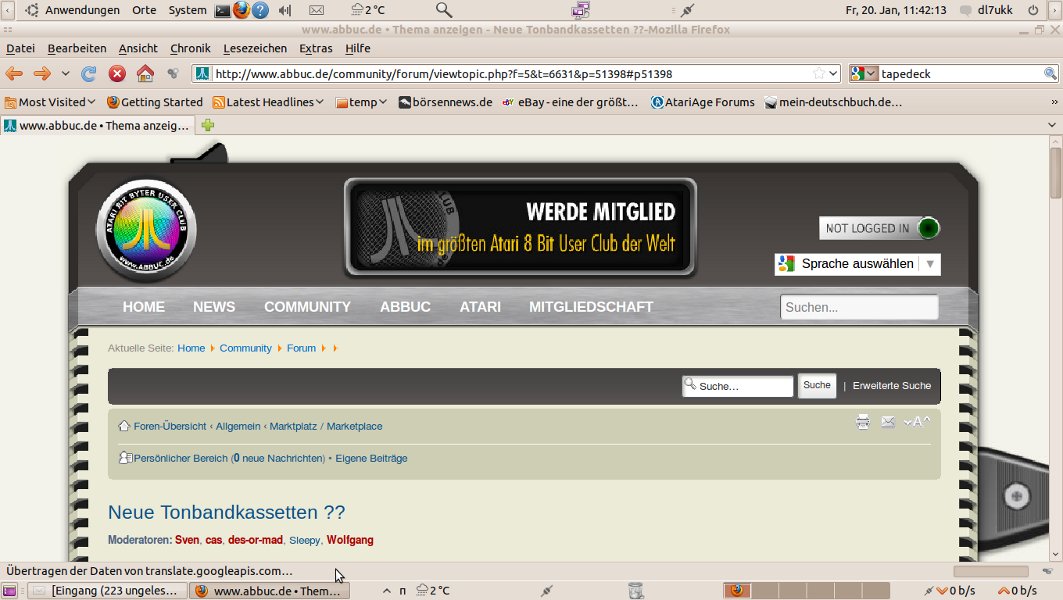Open the Getting Started bookmark
Image resolution: width=1063 pixels, height=600 pixels.
click(x=155, y=102)
